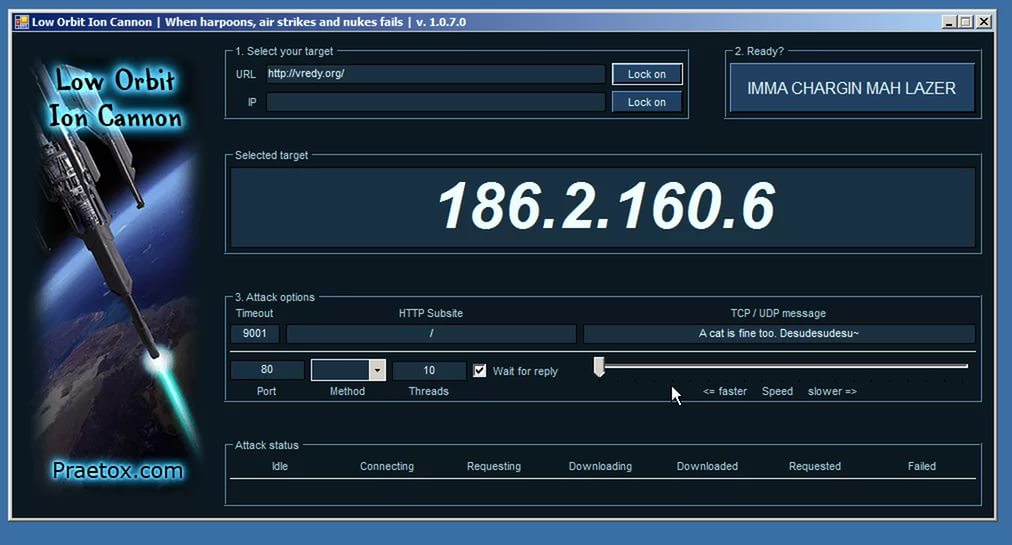
Task: Click the 'slower =>' speed label
Action: (832, 391)
